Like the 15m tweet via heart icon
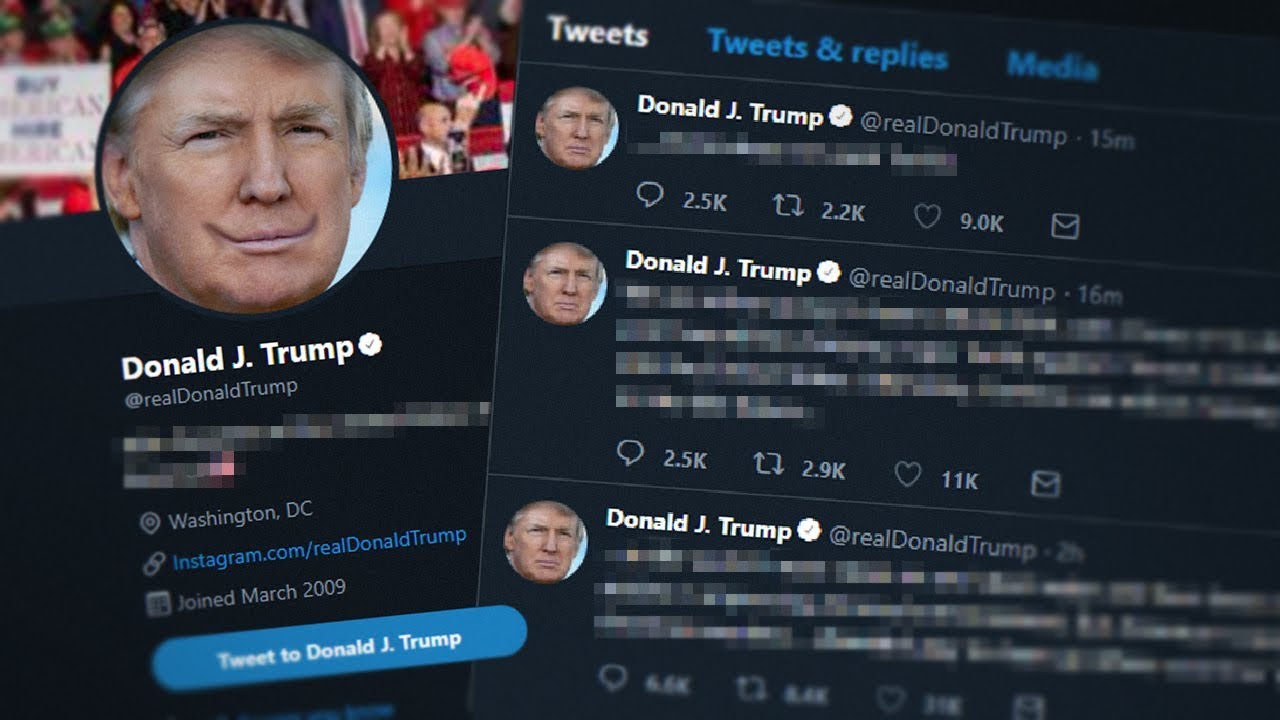The height and width of the screenshot is (720, 1280). (927, 216)
